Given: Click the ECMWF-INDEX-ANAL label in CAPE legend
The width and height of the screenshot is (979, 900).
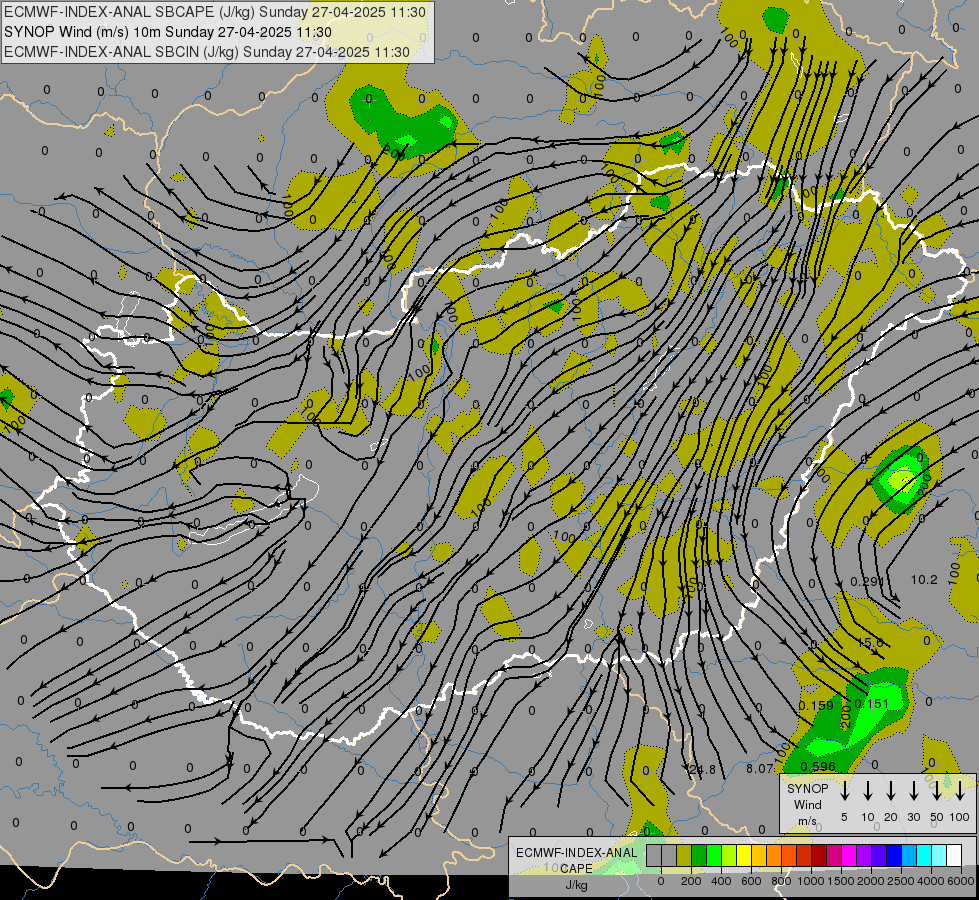Looking at the screenshot, I should pos(576,853).
